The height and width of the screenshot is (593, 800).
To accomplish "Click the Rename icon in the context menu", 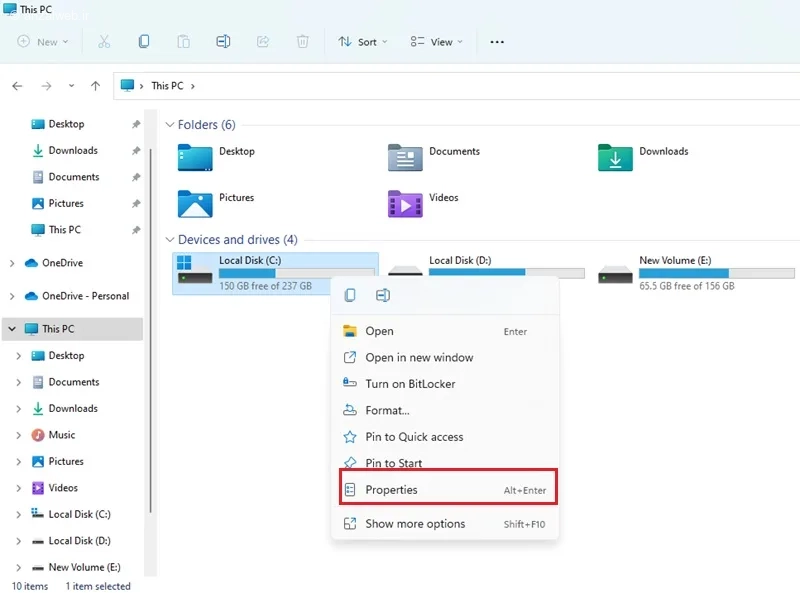I will coord(381,295).
